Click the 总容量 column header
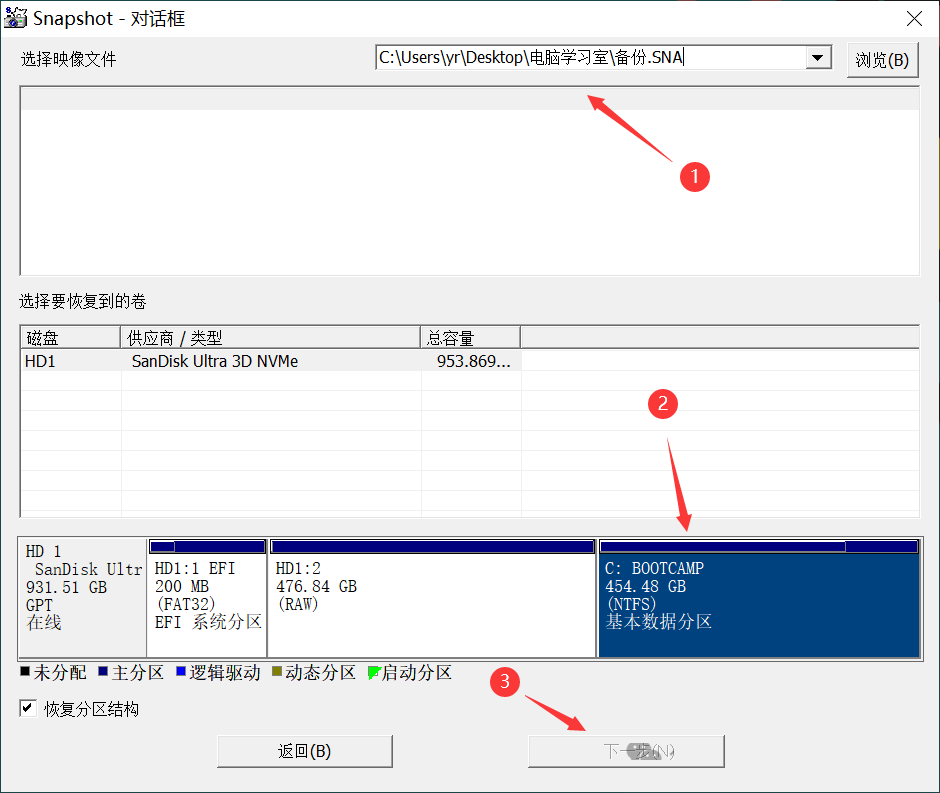The width and height of the screenshot is (940, 793). point(470,338)
